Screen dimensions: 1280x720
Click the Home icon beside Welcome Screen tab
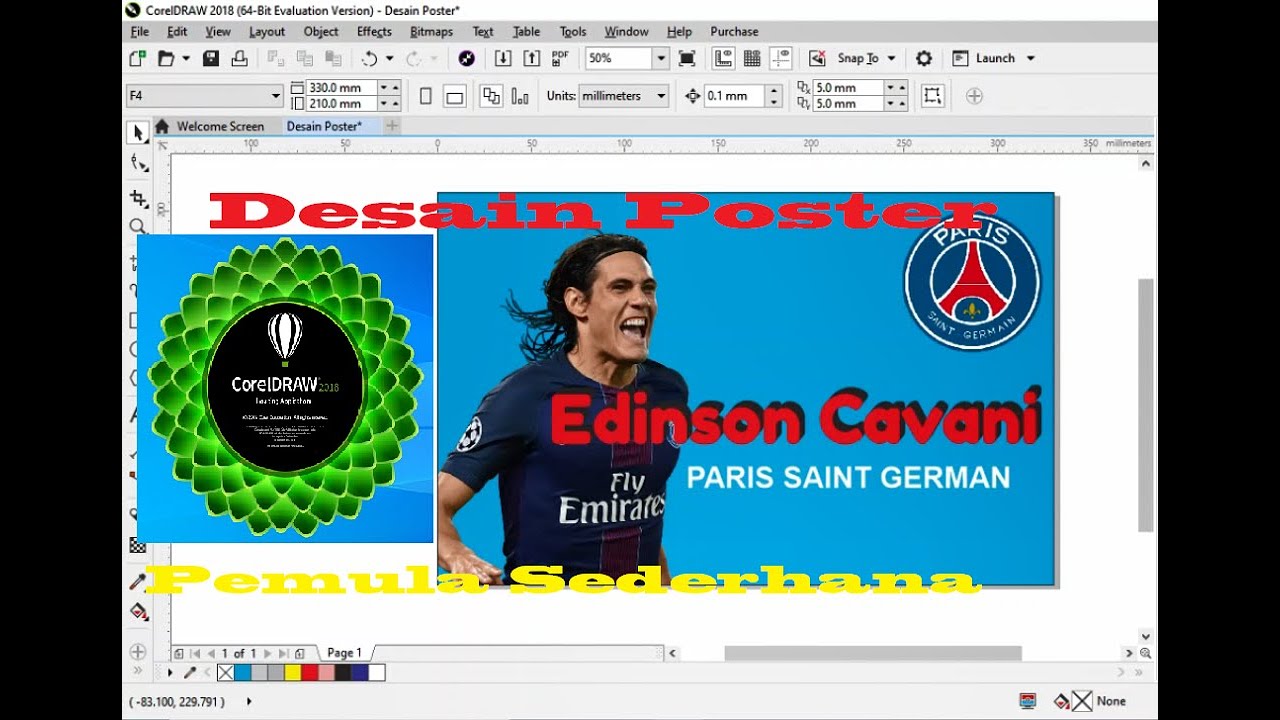click(162, 126)
